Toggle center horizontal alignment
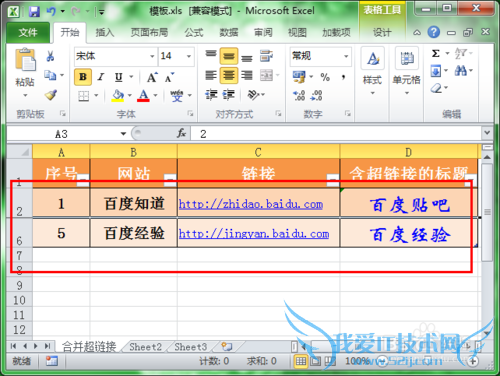 point(229,75)
